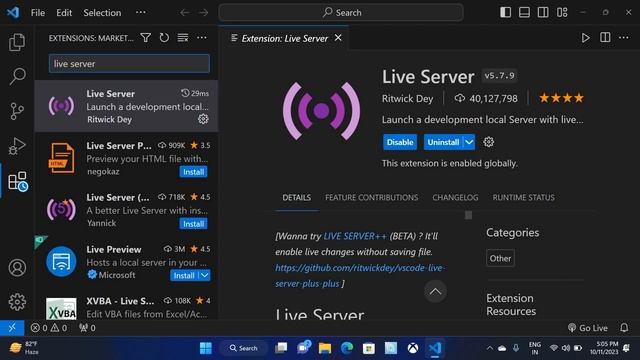
Task: Go forward with the right arrow
Action: coord(203,13)
